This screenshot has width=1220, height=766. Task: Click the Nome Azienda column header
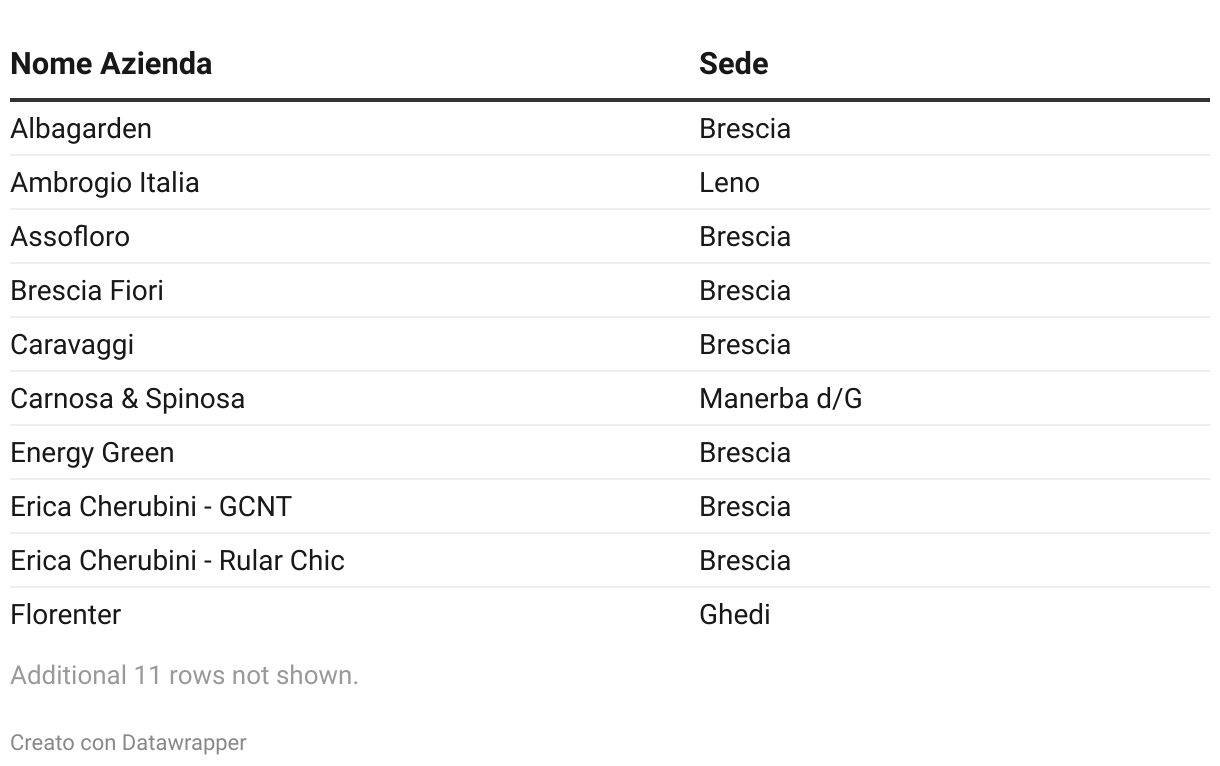point(111,64)
